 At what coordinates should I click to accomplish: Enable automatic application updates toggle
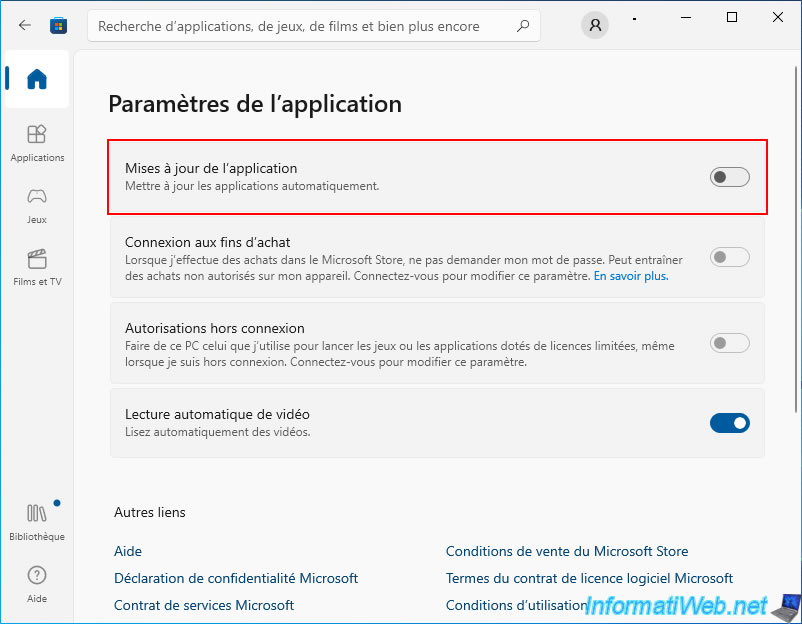click(729, 177)
